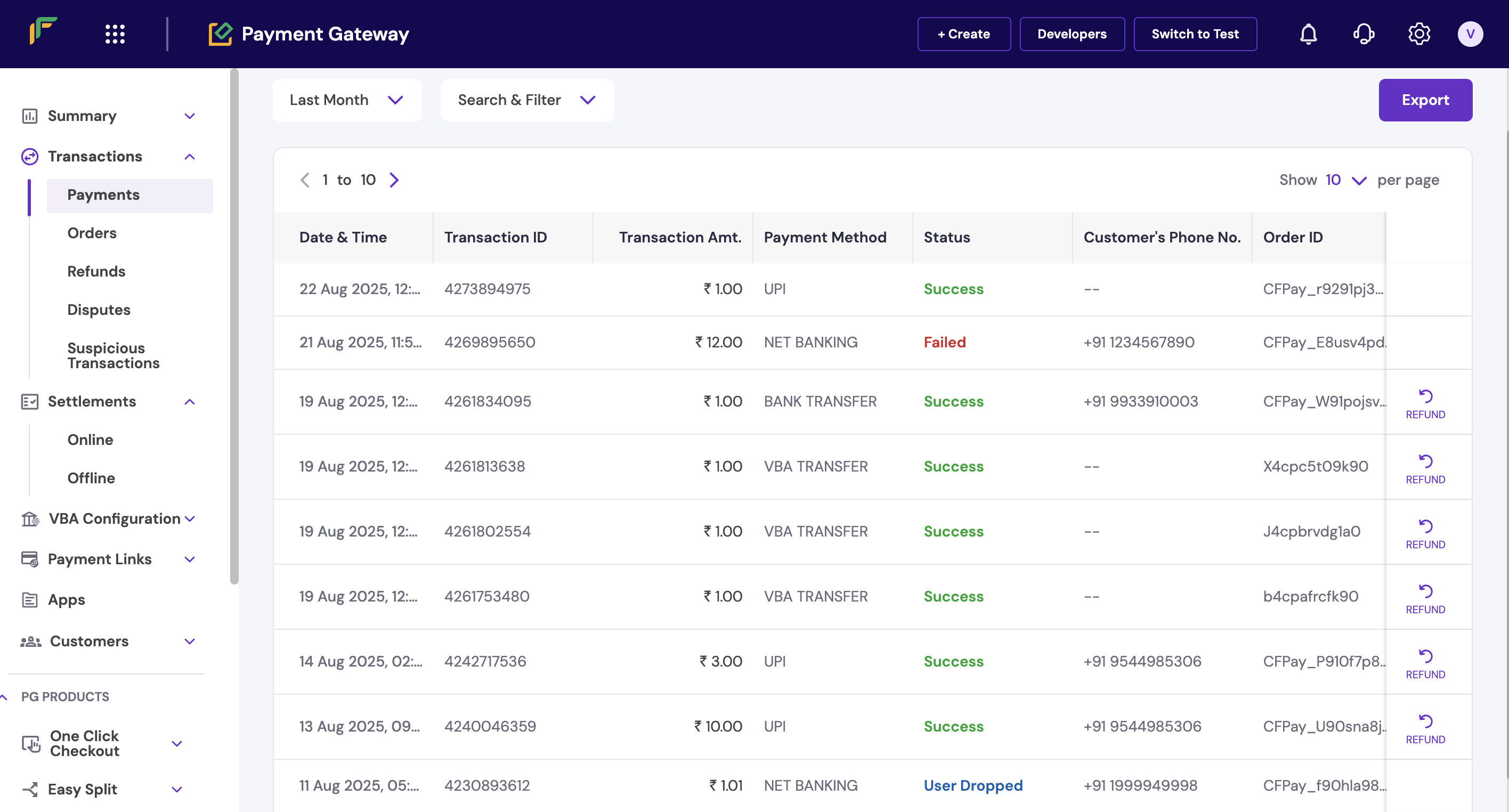1509x812 pixels.
Task: Open the Refunds menu item
Action: [96, 271]
